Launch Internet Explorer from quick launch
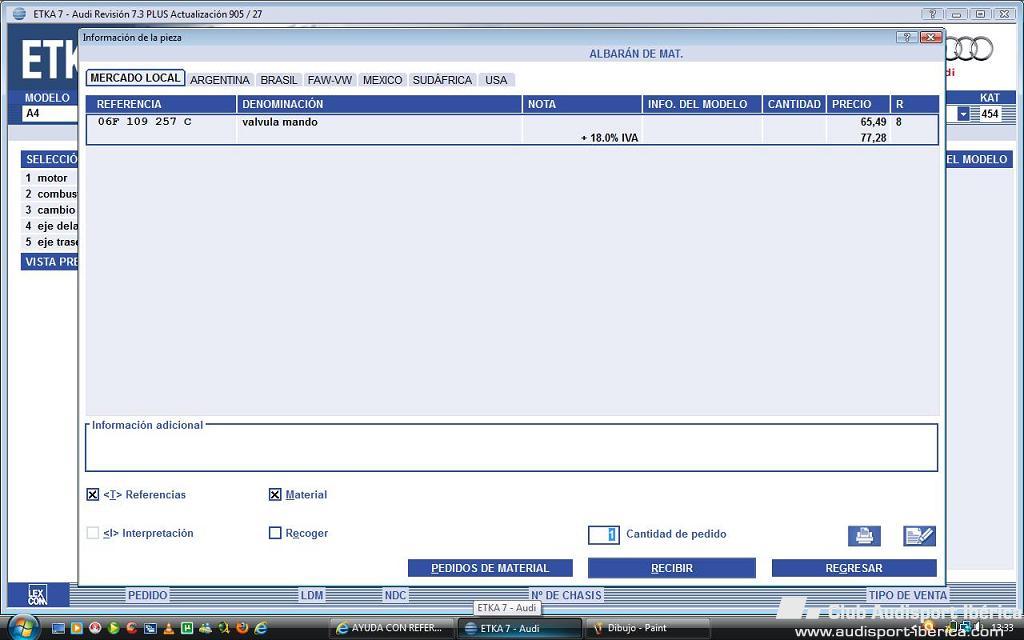This screenshot has height=640, width=1024. 261,628
